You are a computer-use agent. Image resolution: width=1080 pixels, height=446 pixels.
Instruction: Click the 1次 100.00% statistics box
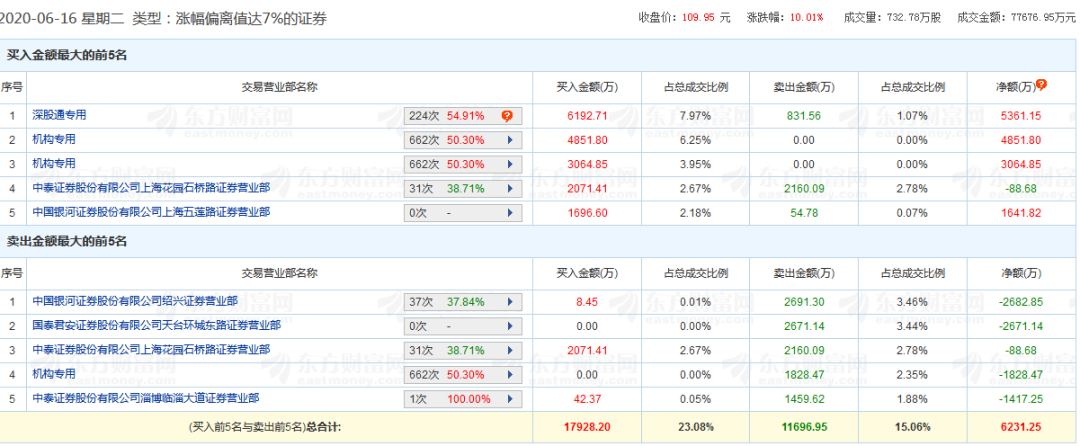coord(455,398)
